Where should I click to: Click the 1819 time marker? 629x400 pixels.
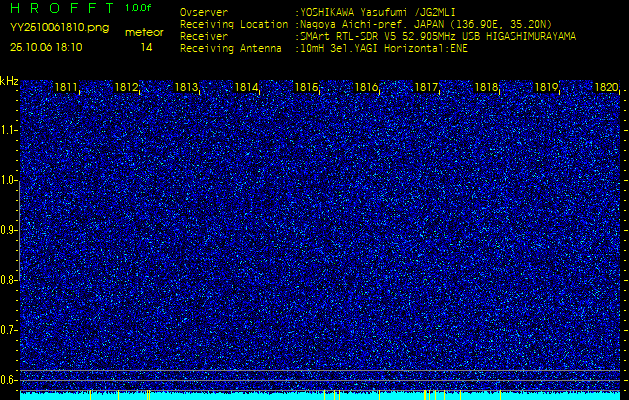[x=547, y=88]
